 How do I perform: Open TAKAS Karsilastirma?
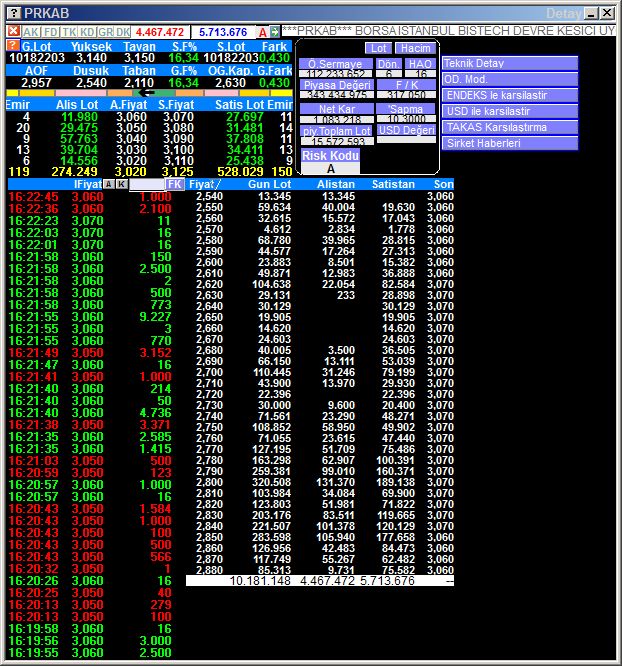pos(510,127)
